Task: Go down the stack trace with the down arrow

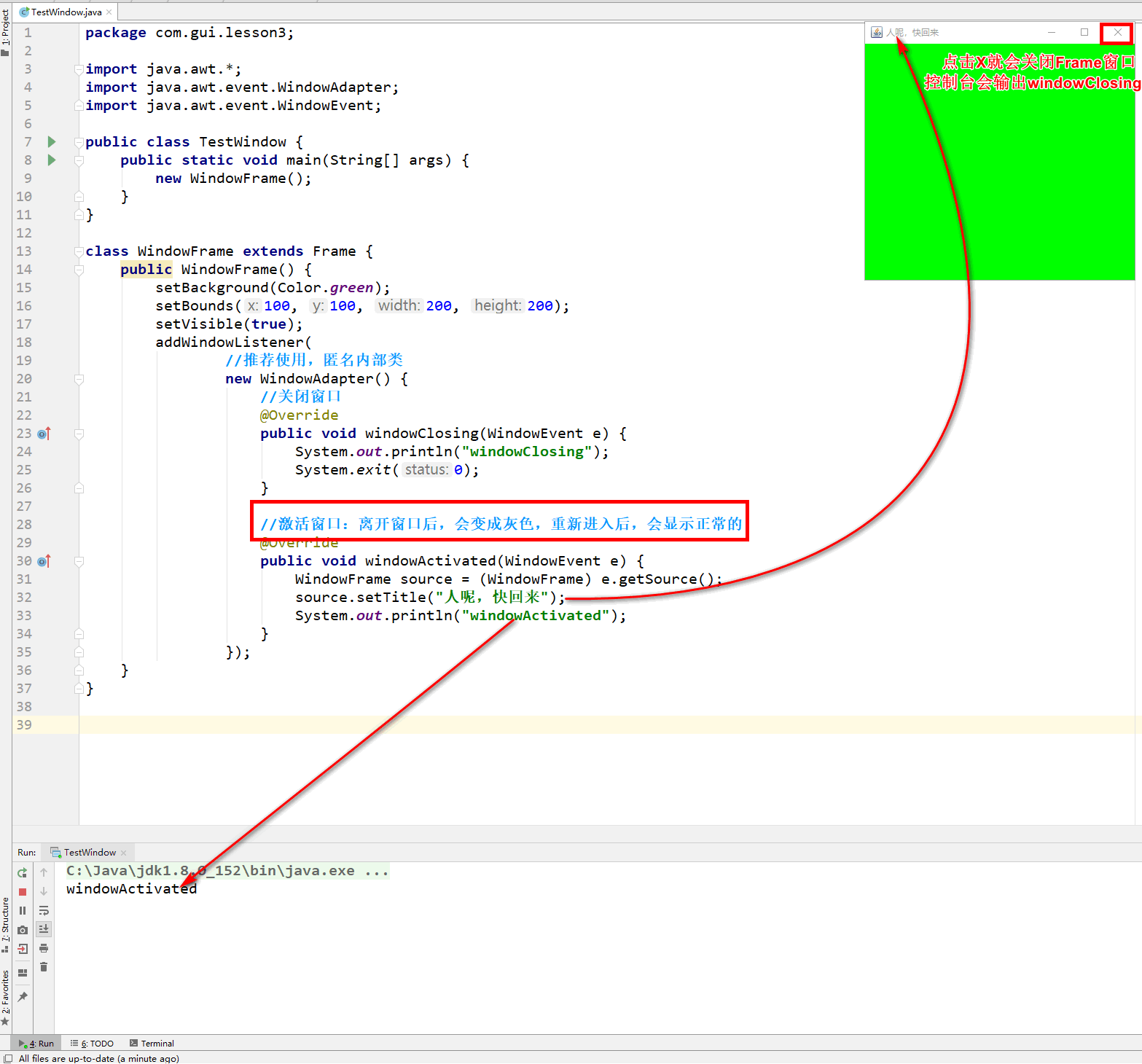Action: [44, 891]
